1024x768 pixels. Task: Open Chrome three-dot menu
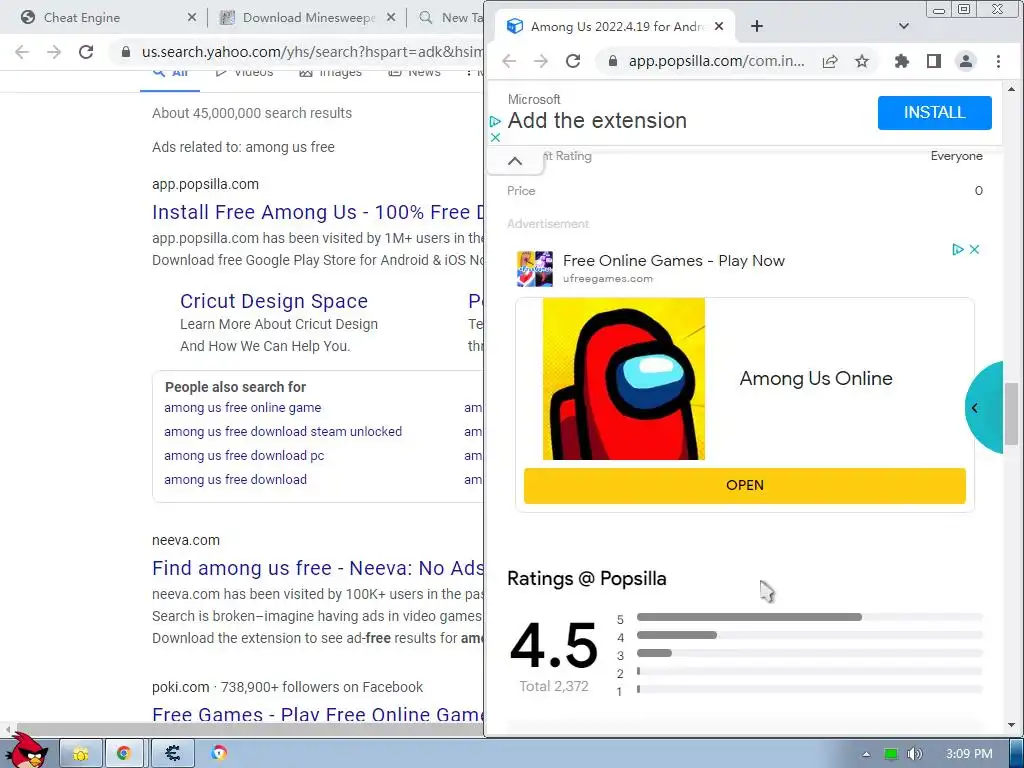click(998, 61)
